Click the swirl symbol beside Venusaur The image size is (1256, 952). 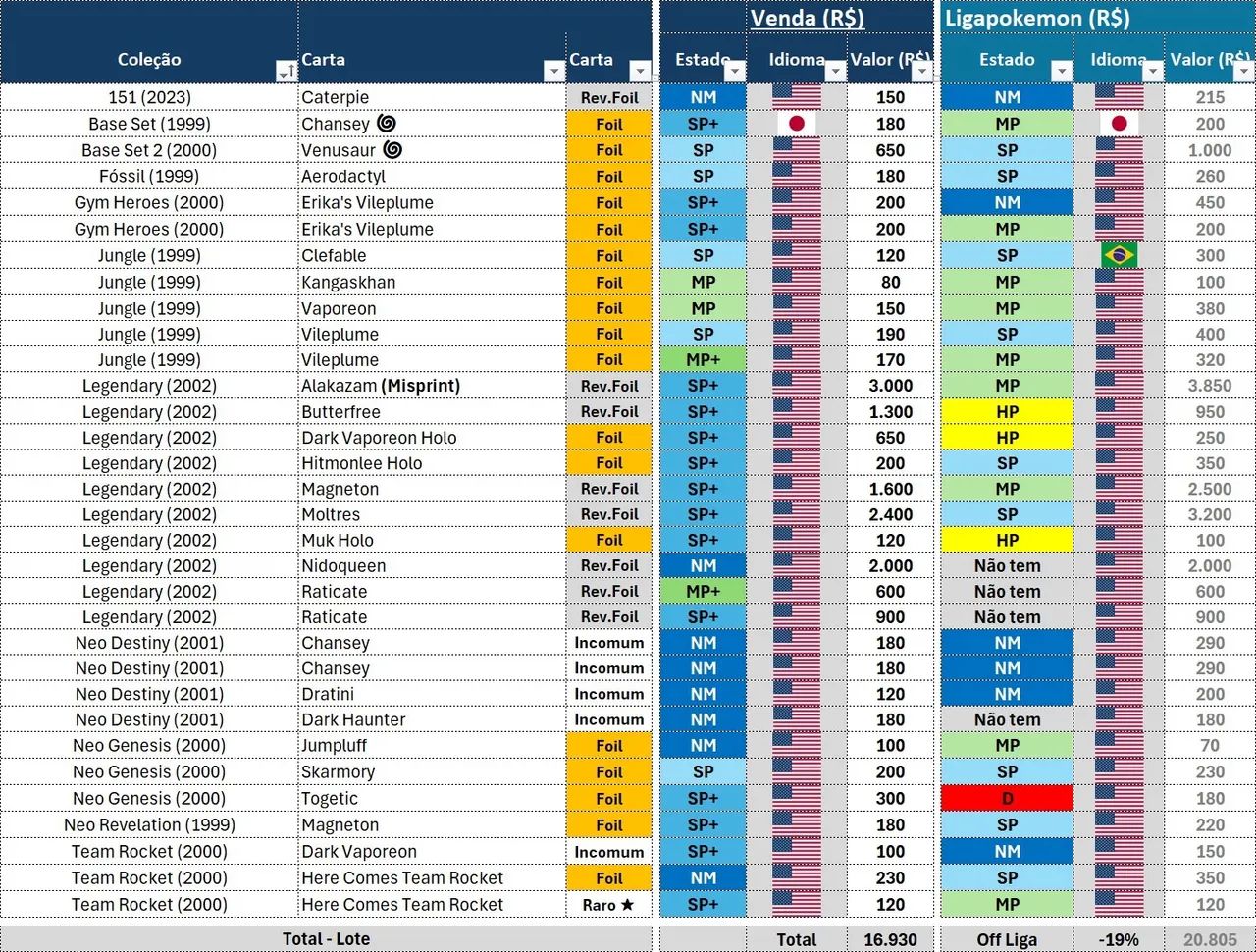point(392,150)
